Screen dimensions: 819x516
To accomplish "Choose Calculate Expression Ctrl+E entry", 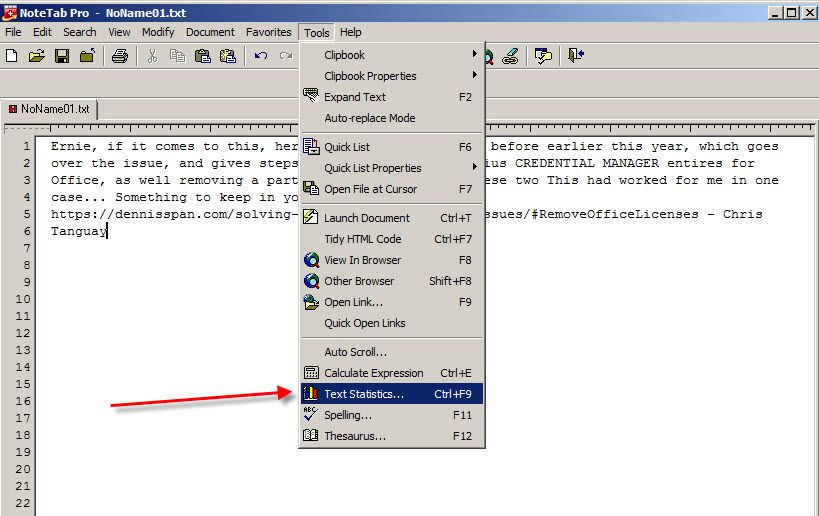I will [x=392, y=373].
